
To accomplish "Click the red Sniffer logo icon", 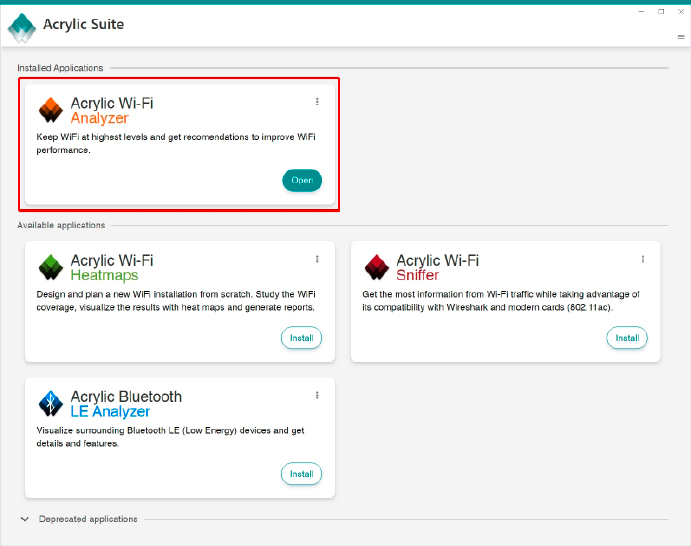I will click(x=377, y=267).
